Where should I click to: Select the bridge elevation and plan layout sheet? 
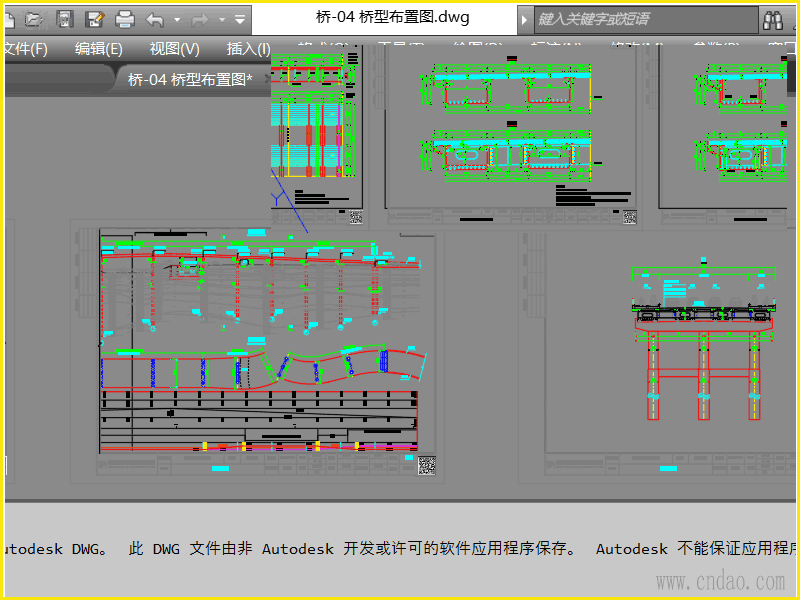pos(260,352)
